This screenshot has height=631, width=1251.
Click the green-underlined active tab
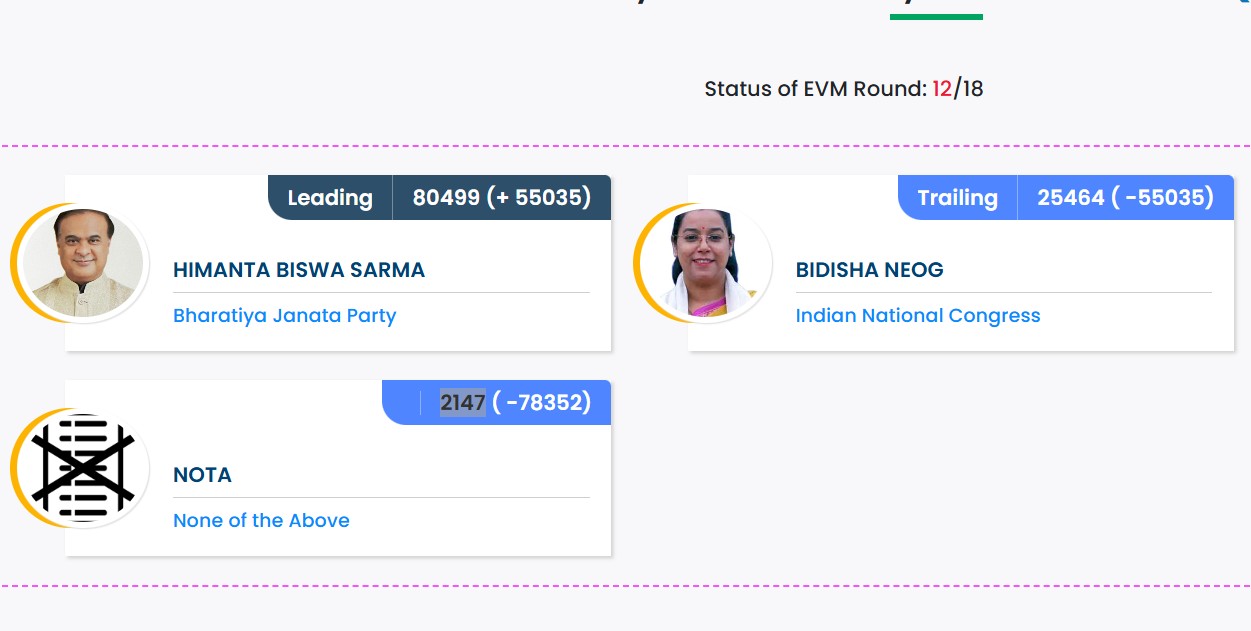click(x=936, y=9)
